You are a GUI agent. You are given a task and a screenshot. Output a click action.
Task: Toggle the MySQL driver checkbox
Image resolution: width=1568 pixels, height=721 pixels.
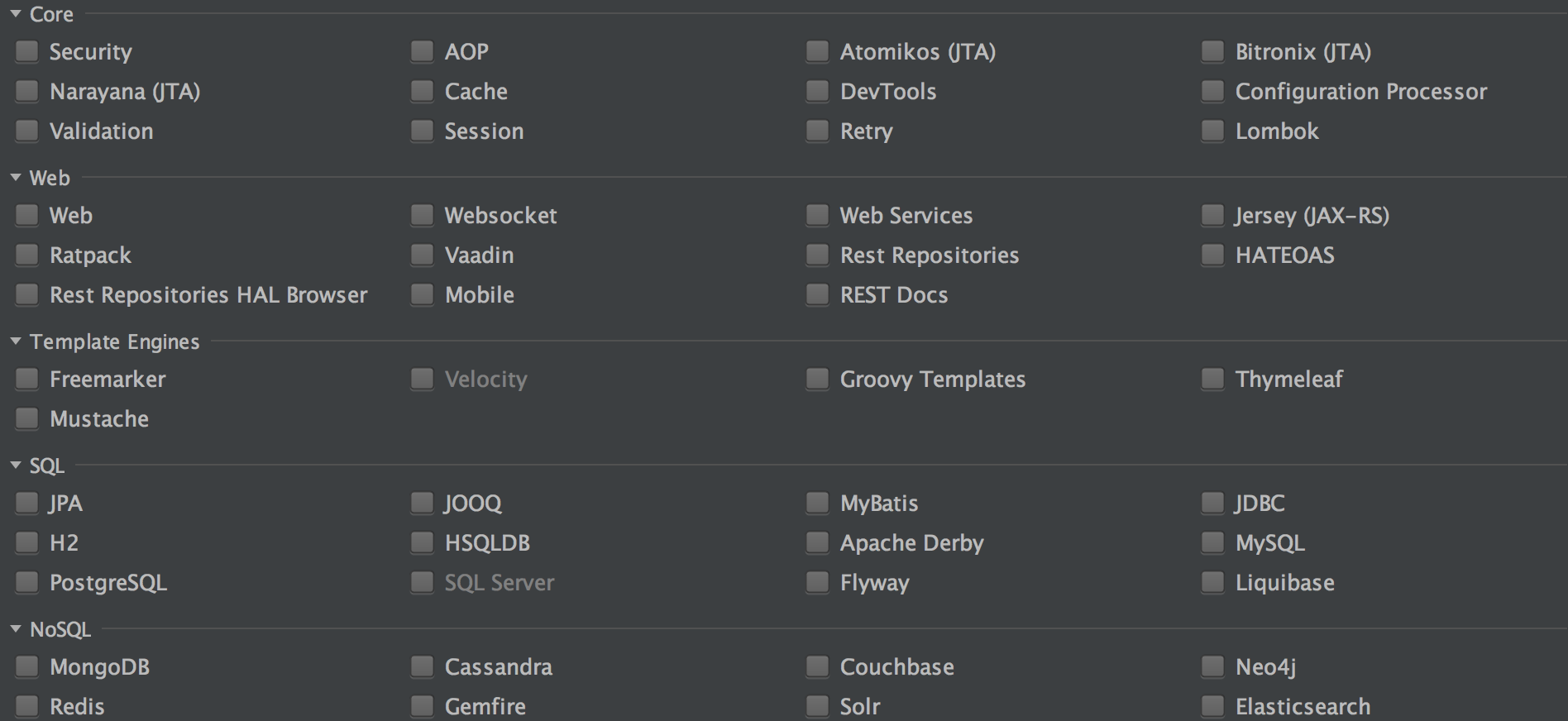click(x=1212, y=543)
